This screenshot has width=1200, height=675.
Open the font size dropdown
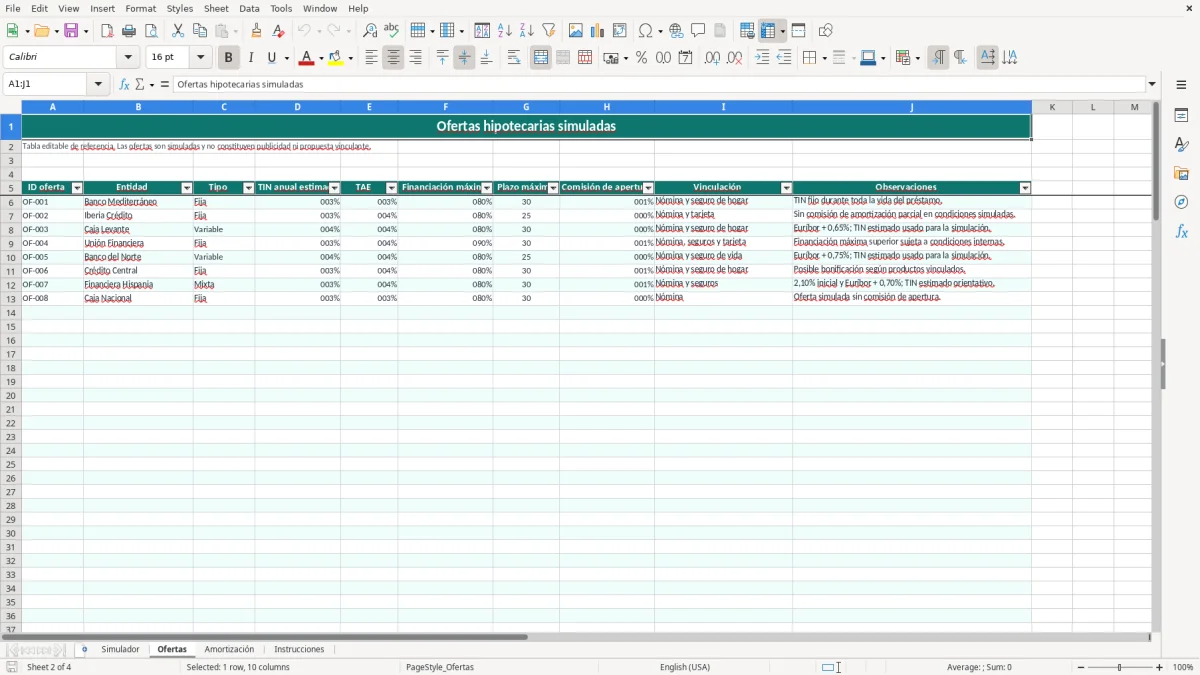pyautogui.click(x=200, y=58)
